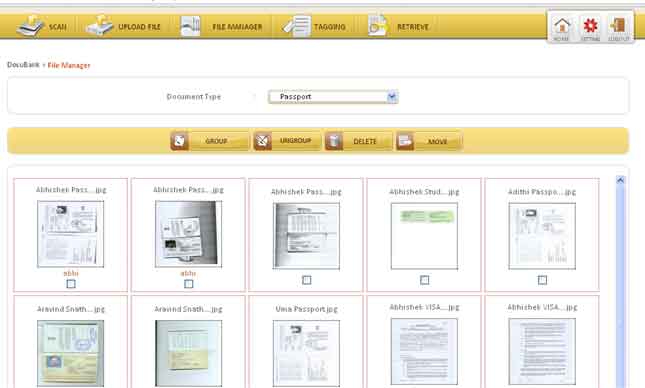Open the first Abhishek Pass thumbnail
This screenshot has width=645, height=388.
coord(70,234)
